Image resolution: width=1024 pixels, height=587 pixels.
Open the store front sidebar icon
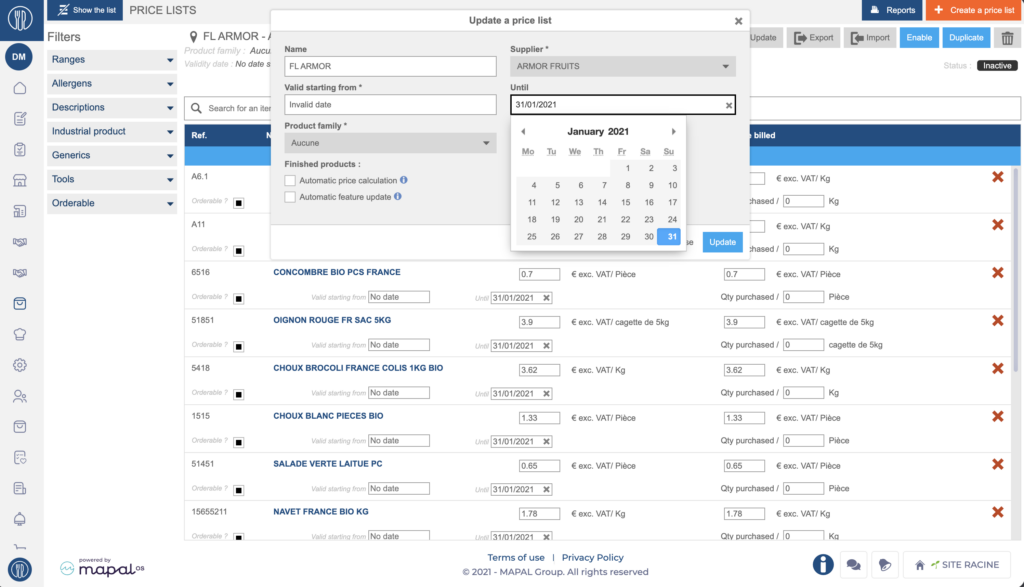coord(20,180)
